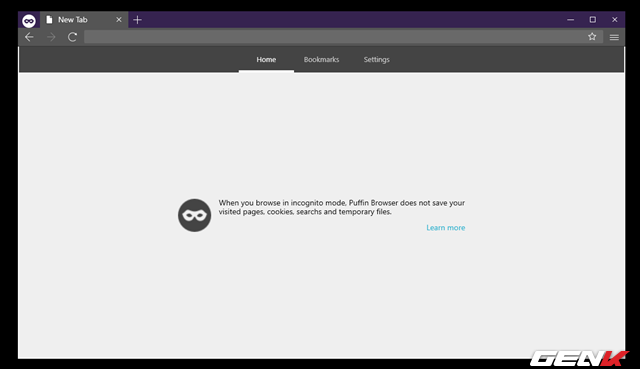Open the hamburger menu
The image size is (640, 369).
(x=614, y=37)
